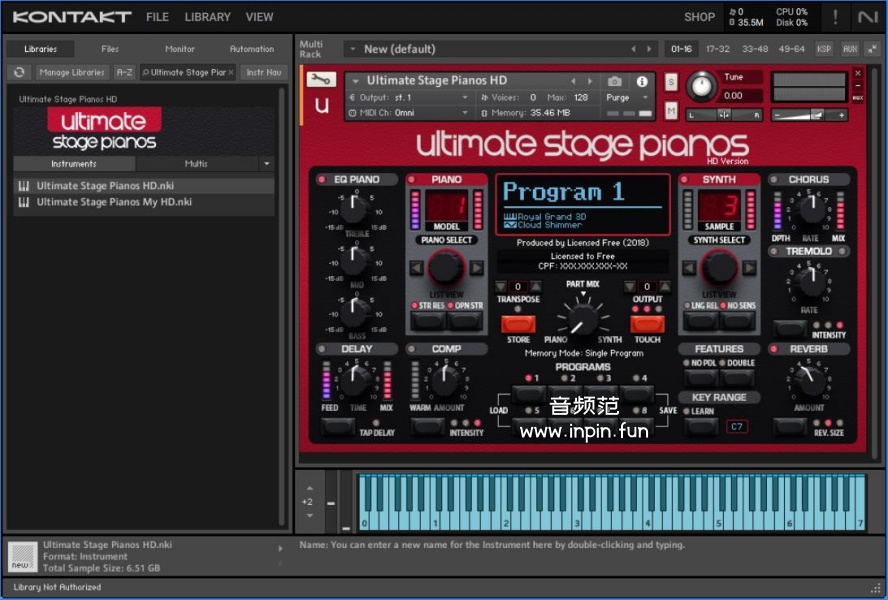Toggle the EQ PIANO power LED
The height and width of the screenshot is (600, 888).
[323, 180]
